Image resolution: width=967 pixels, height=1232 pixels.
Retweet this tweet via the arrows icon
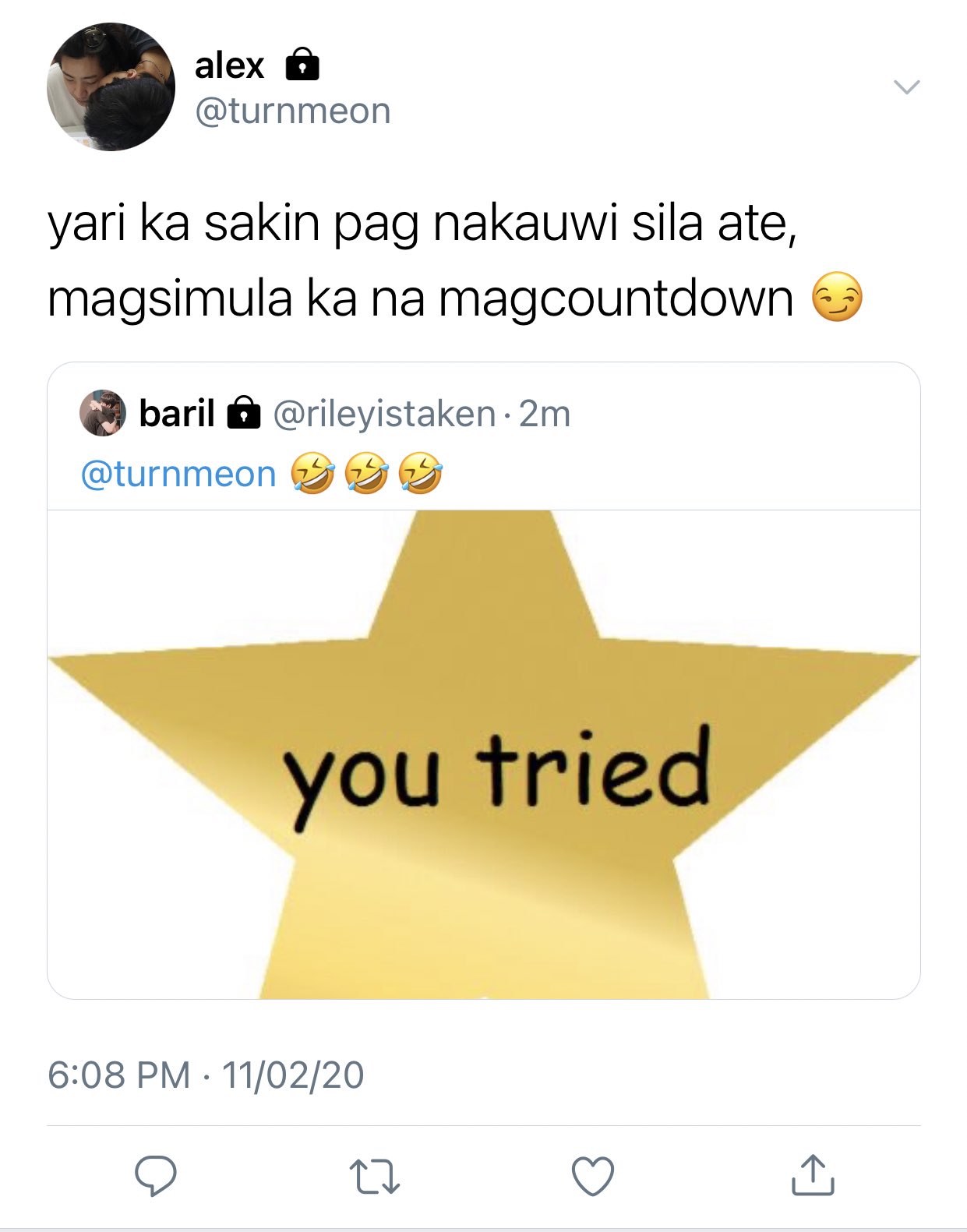click(x=375, y=1176)
